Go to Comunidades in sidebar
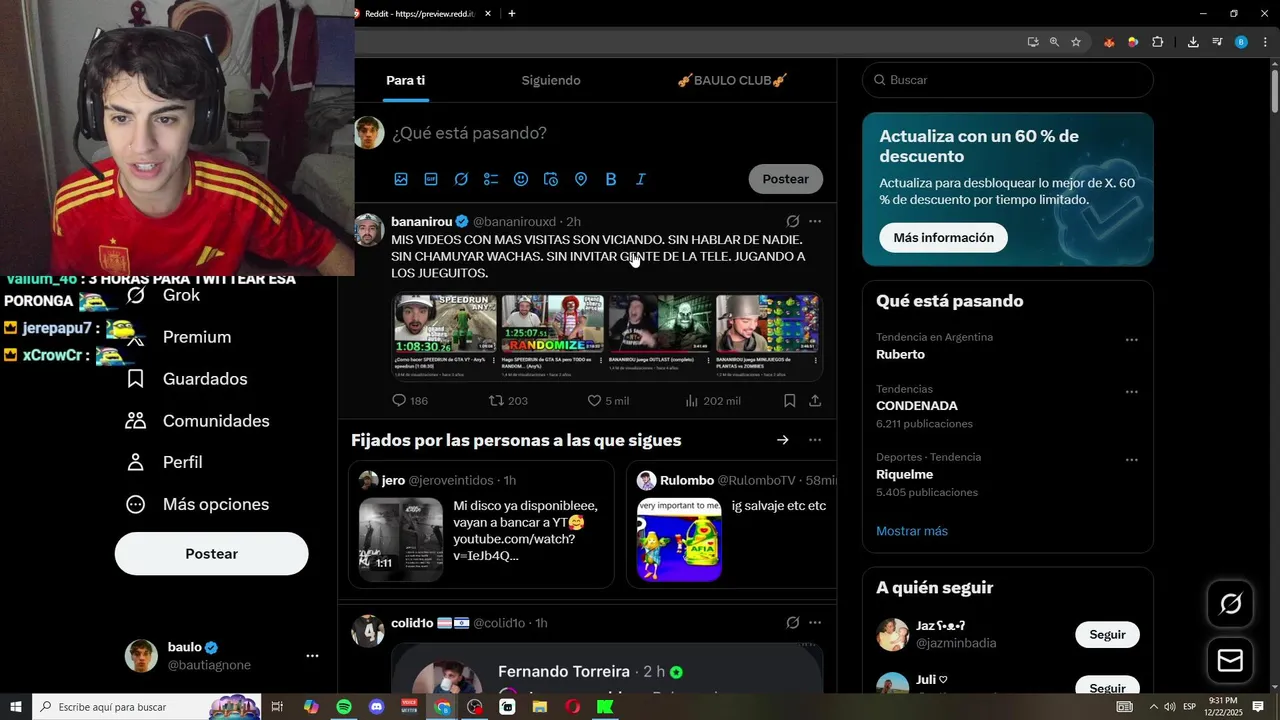1280x720 pixels. coord(198,421)
